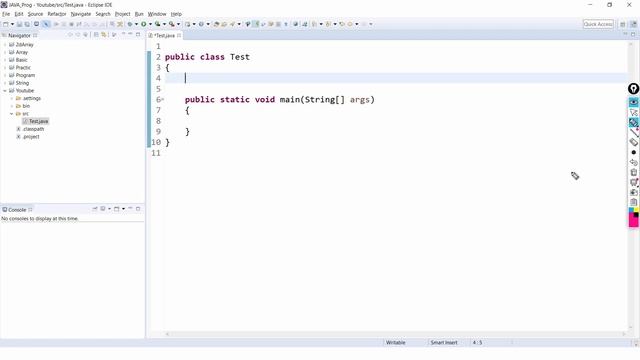Open the Source menu
Viewport: 640px width, 360px height.
pyautogui.click(x=35, y=14)
